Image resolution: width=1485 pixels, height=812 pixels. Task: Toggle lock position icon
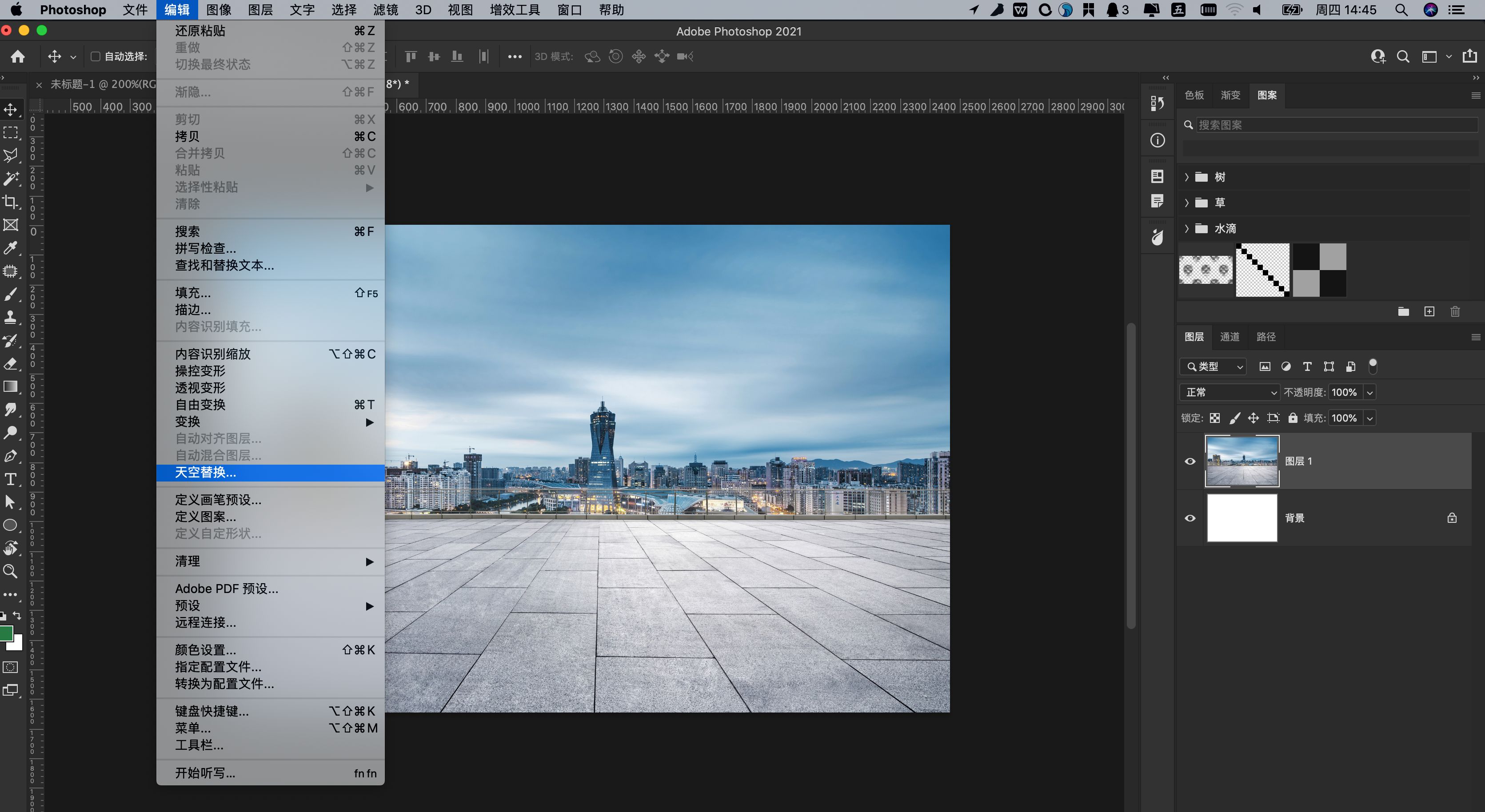click(x=1253, y=418)
